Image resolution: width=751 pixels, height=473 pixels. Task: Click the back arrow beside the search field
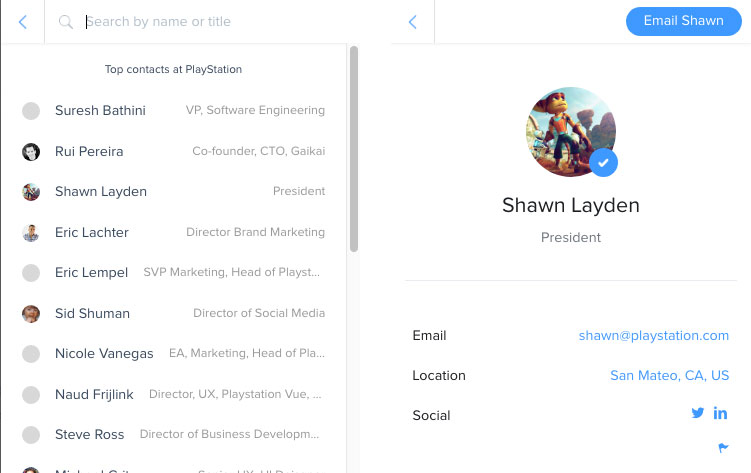tap(23, 22)
